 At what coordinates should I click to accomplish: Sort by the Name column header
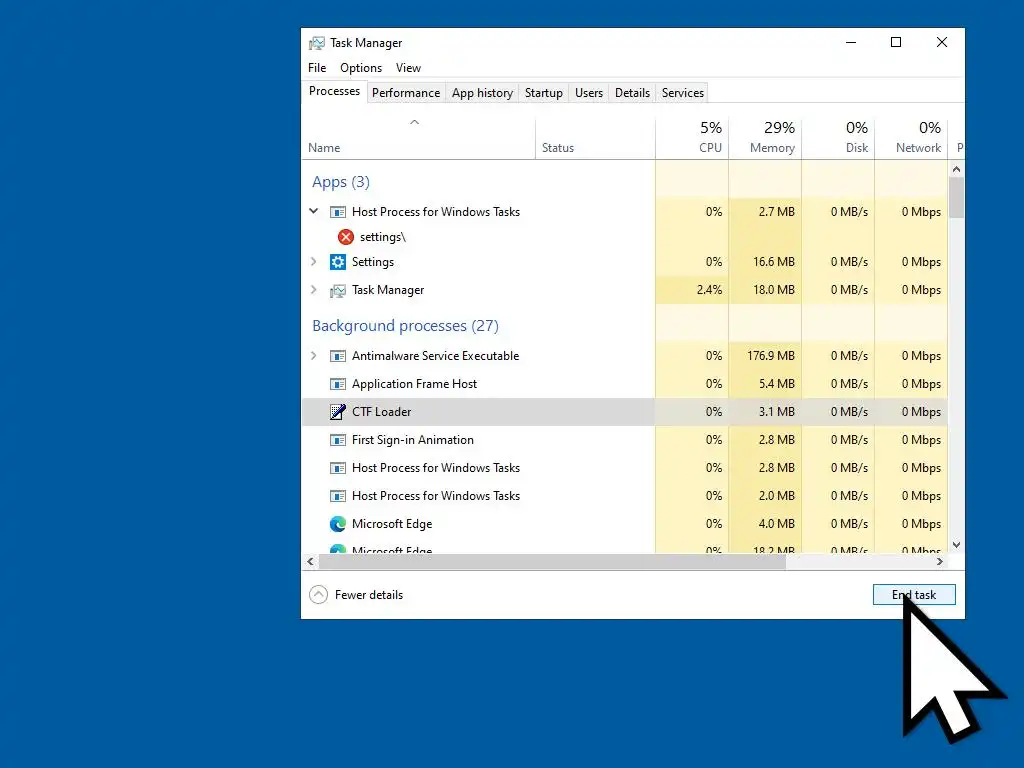[418, 138]
